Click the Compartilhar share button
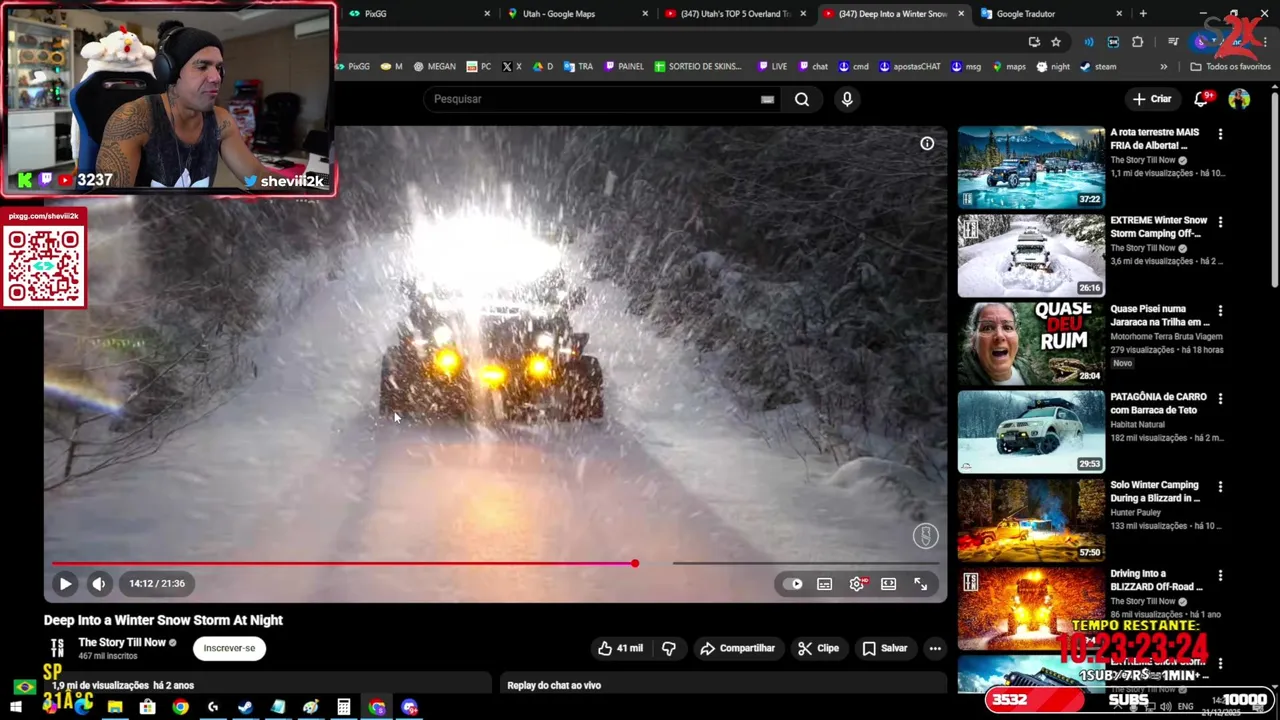The height and width of the screenshot is (720, 1280). click(738, 648)
